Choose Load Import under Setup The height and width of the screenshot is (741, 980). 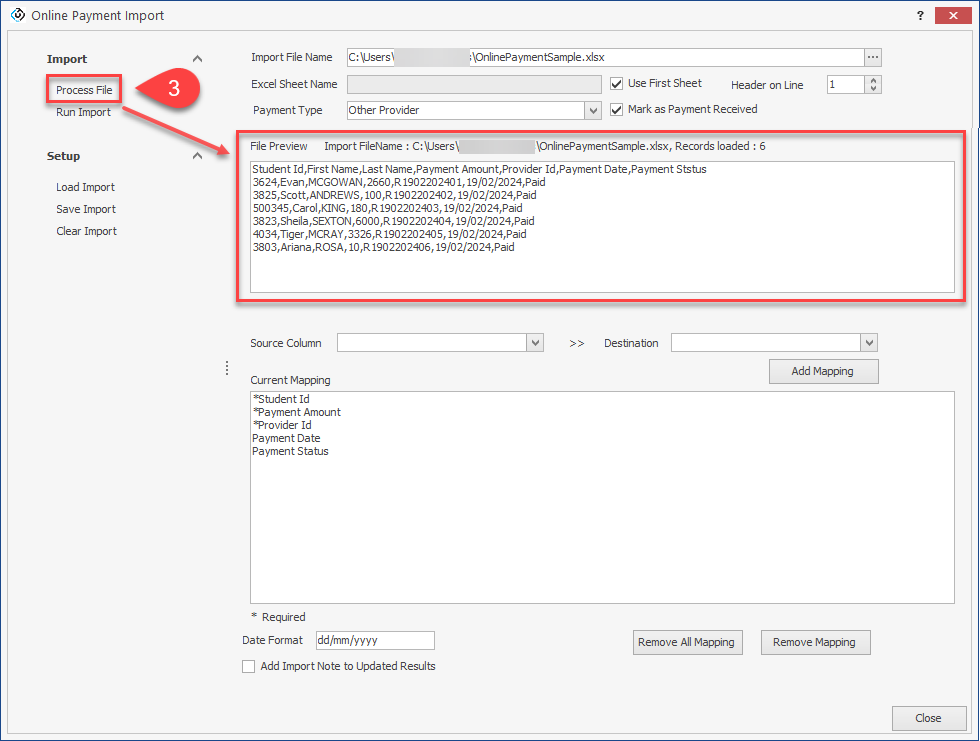click(85, 187)
